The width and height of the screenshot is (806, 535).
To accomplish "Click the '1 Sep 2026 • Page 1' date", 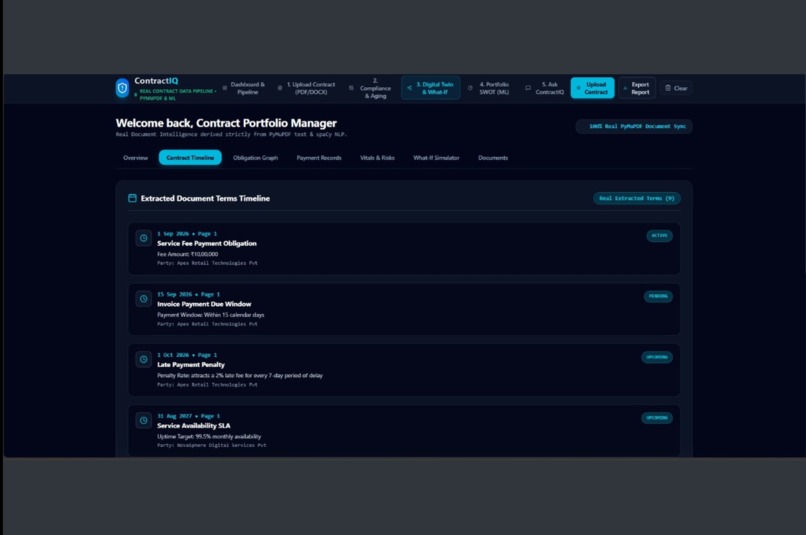I will pos(187,234).
